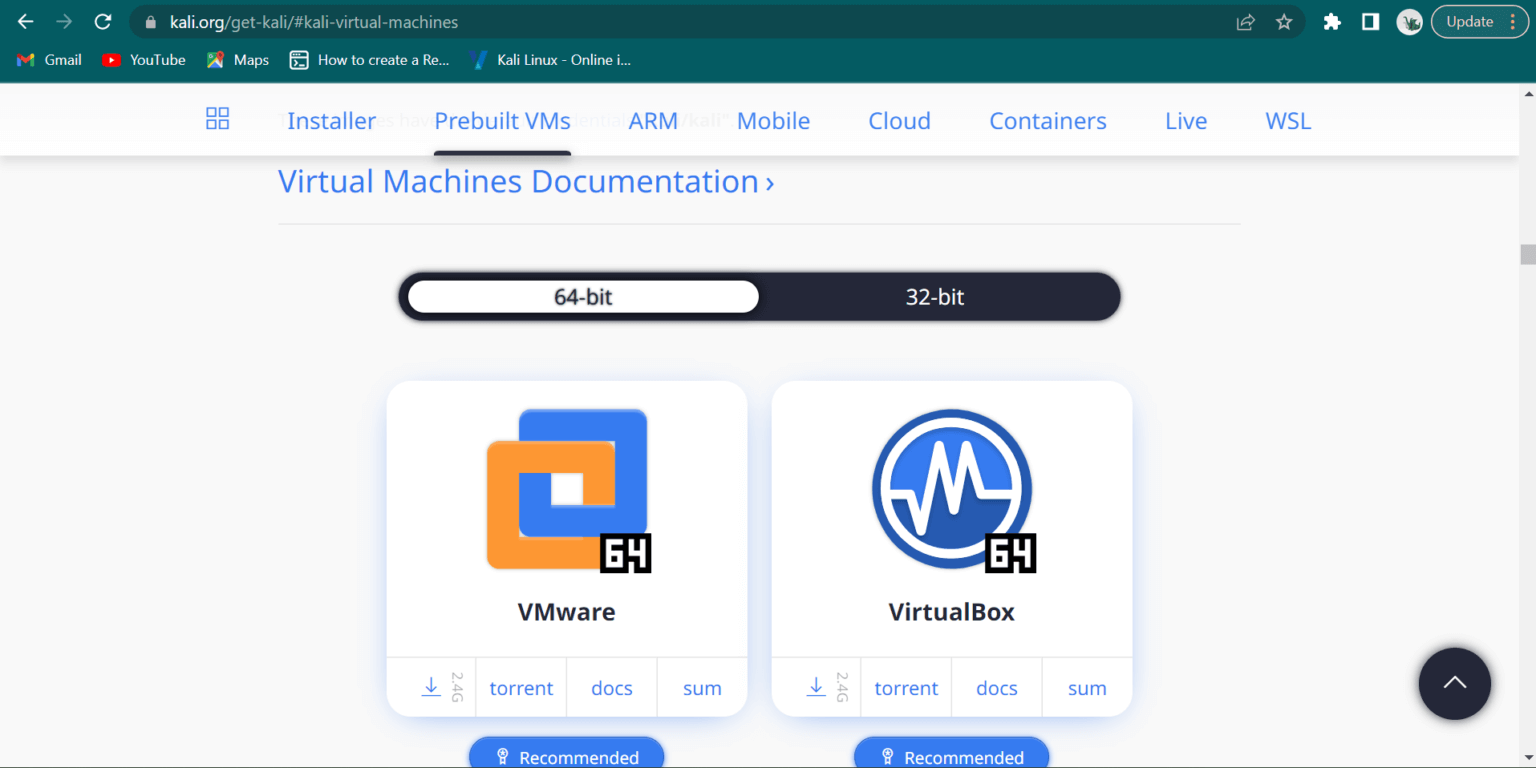Bookmark this page with the star icon
This screenshot has height=768, width=1536.
click(1284, 20)
